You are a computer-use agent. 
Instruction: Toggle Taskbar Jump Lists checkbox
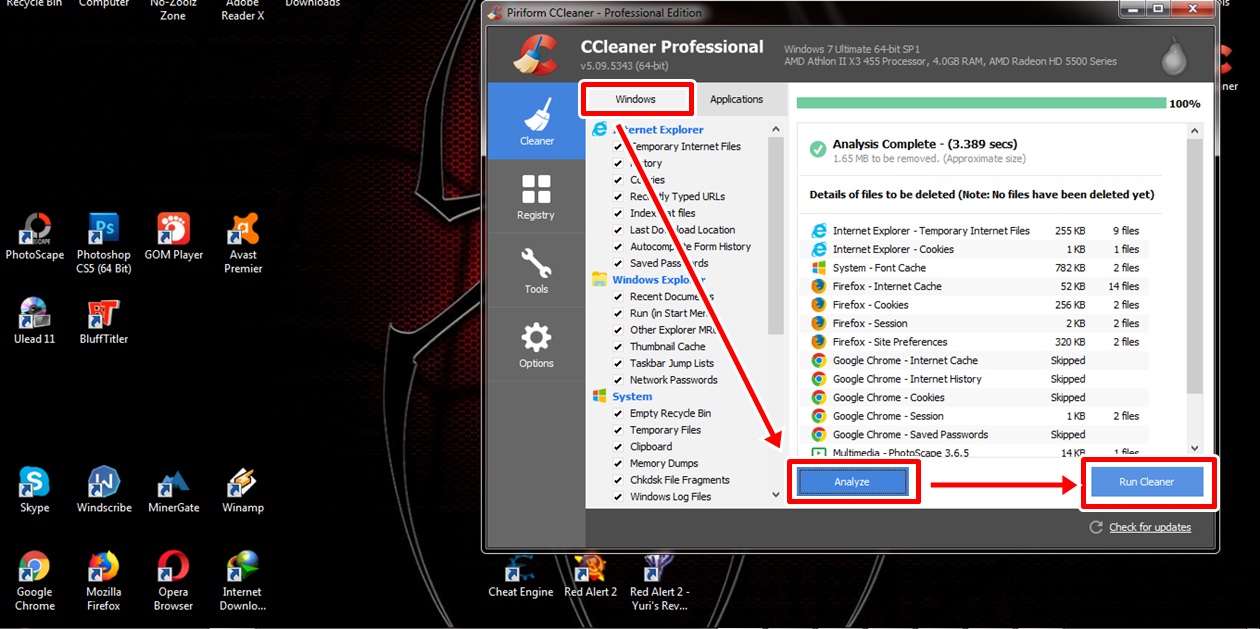(x=618, y=363)
